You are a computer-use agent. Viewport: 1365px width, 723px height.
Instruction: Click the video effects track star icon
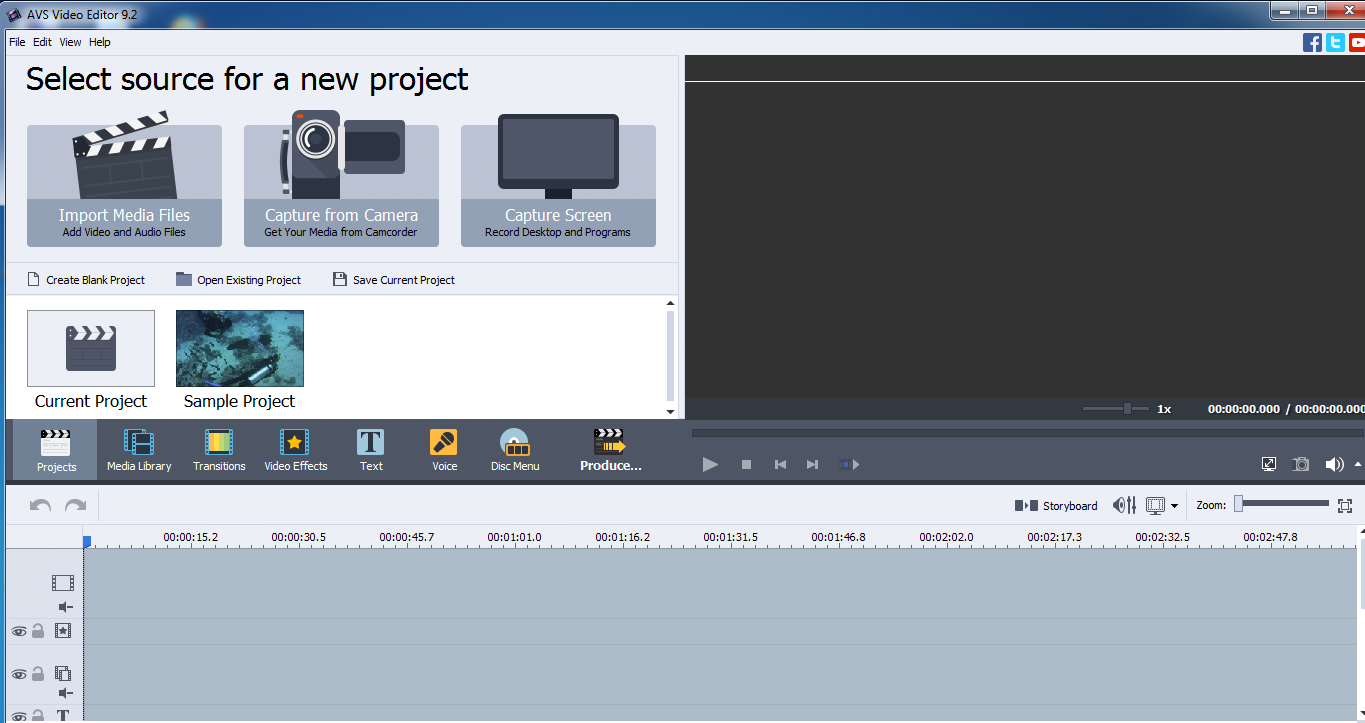pyautogui.click(x=63, y=631)
